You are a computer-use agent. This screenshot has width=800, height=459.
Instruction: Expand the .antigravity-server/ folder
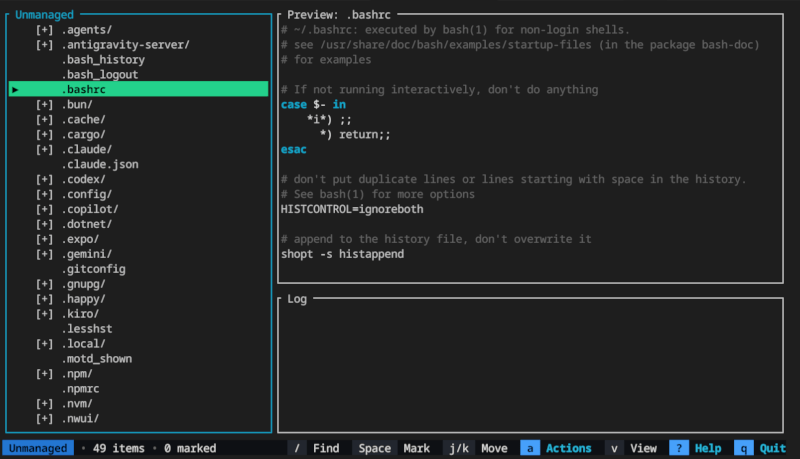pyautogui.click(x=44, y=45)
